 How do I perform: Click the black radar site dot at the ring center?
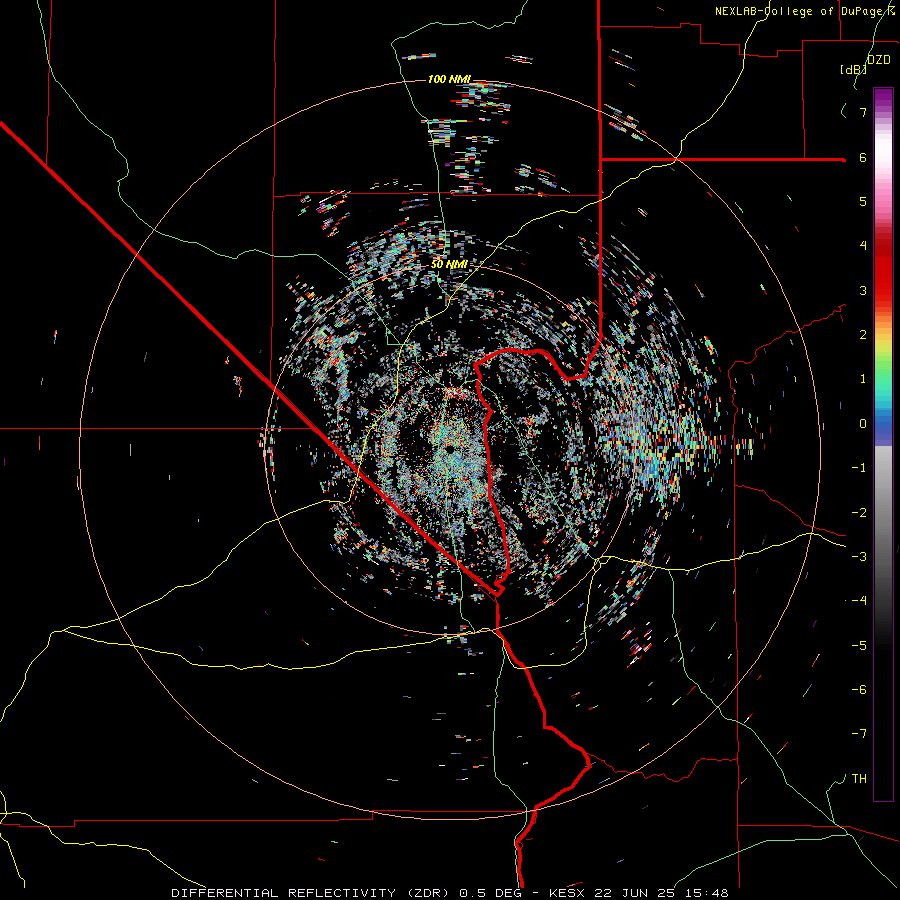[449, 448]
